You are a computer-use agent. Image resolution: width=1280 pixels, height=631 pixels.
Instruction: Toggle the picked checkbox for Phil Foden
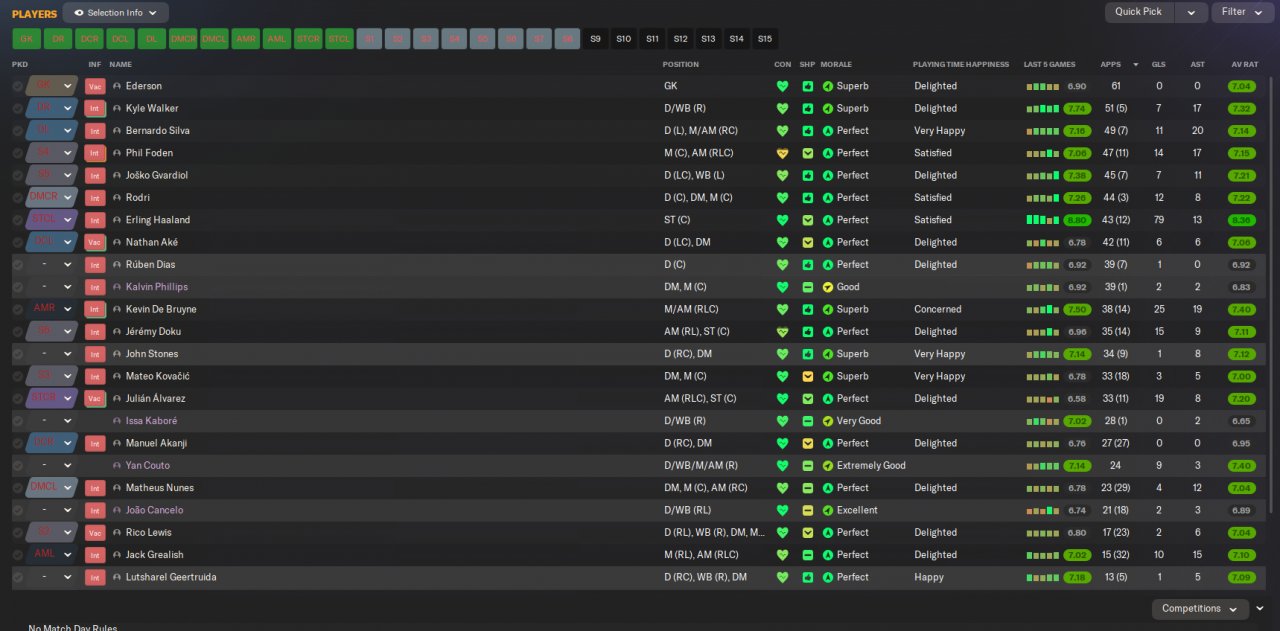coord(17,153)
